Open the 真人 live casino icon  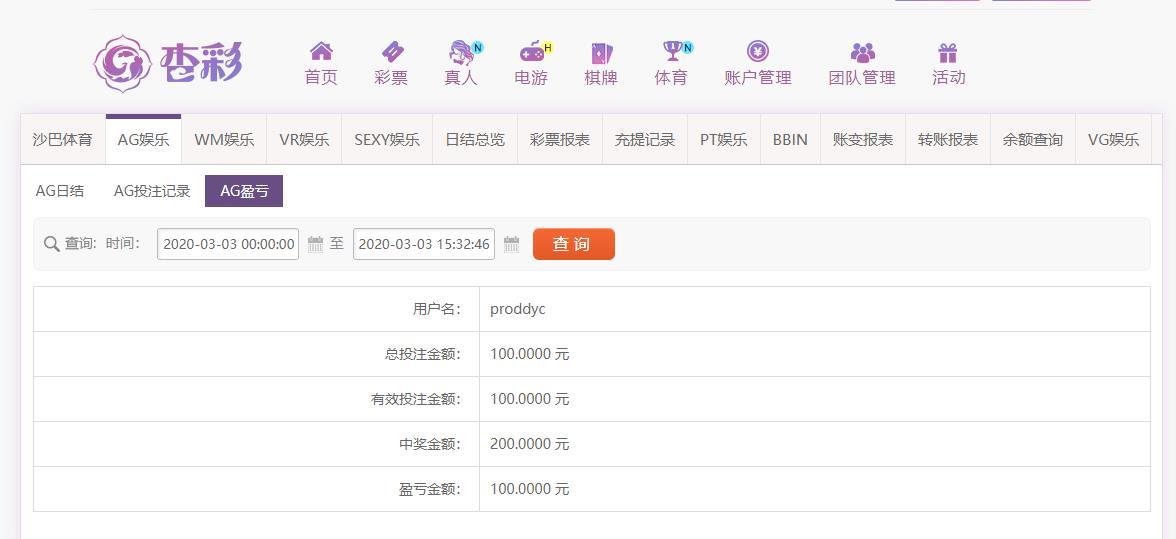point(461,52)
